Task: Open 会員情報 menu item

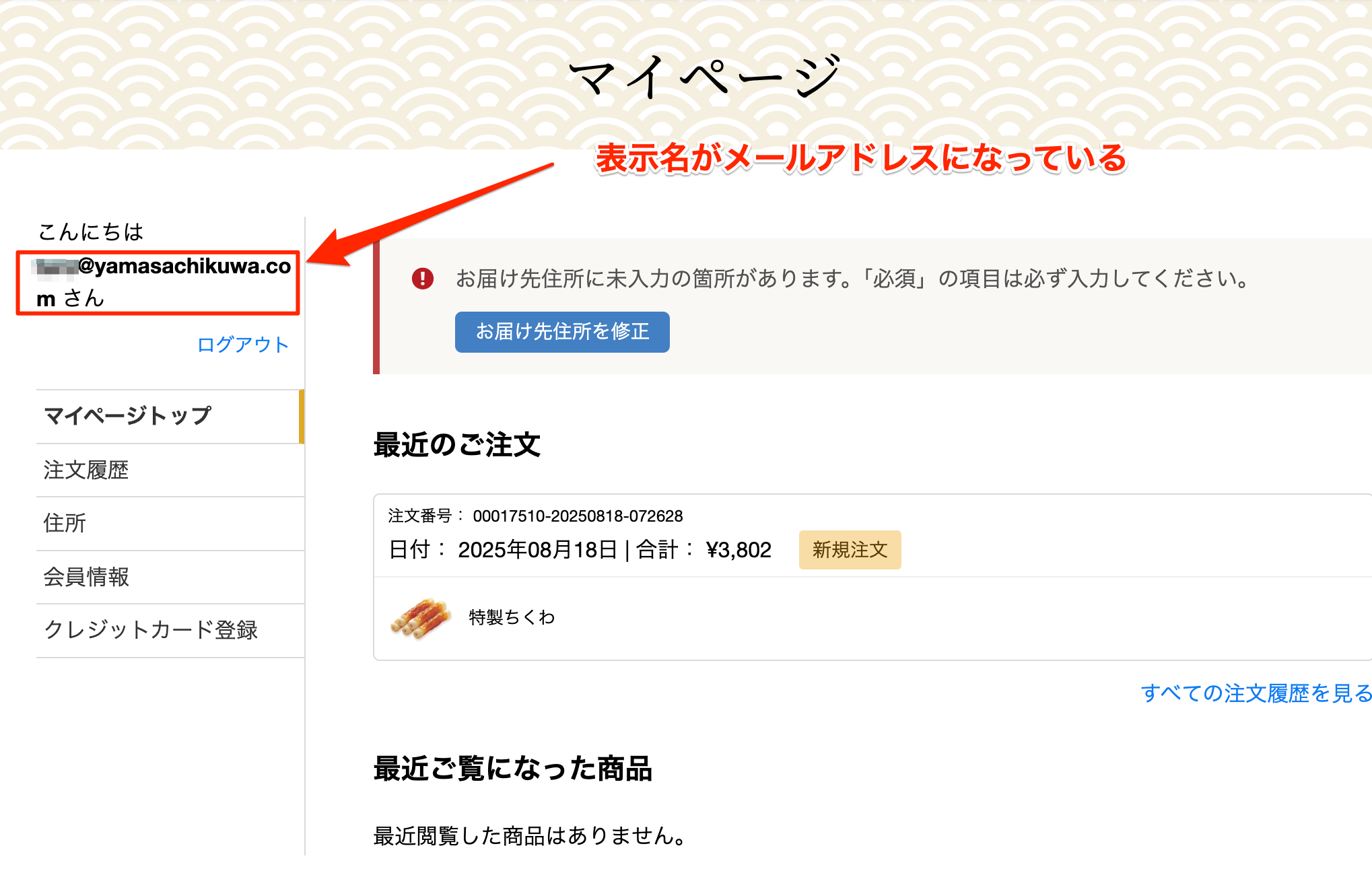Action: [170, 577]
